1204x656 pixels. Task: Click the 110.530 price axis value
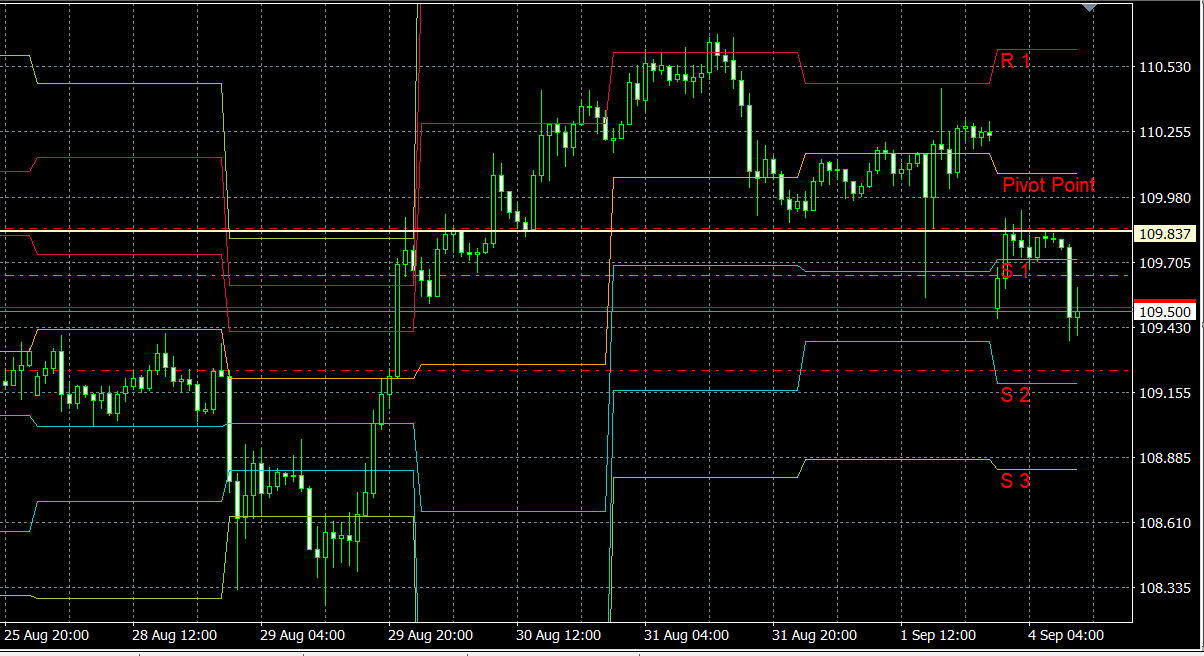point(1165,67)
